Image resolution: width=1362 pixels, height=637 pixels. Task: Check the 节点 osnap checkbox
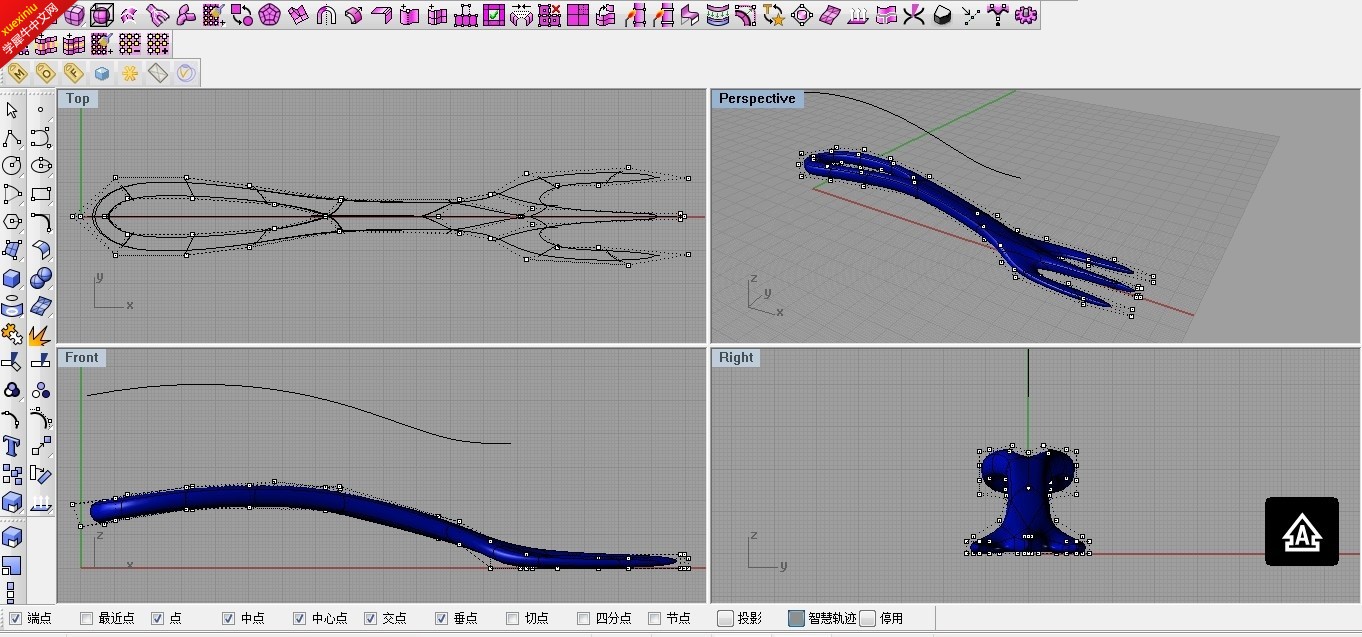click(655, 618)
